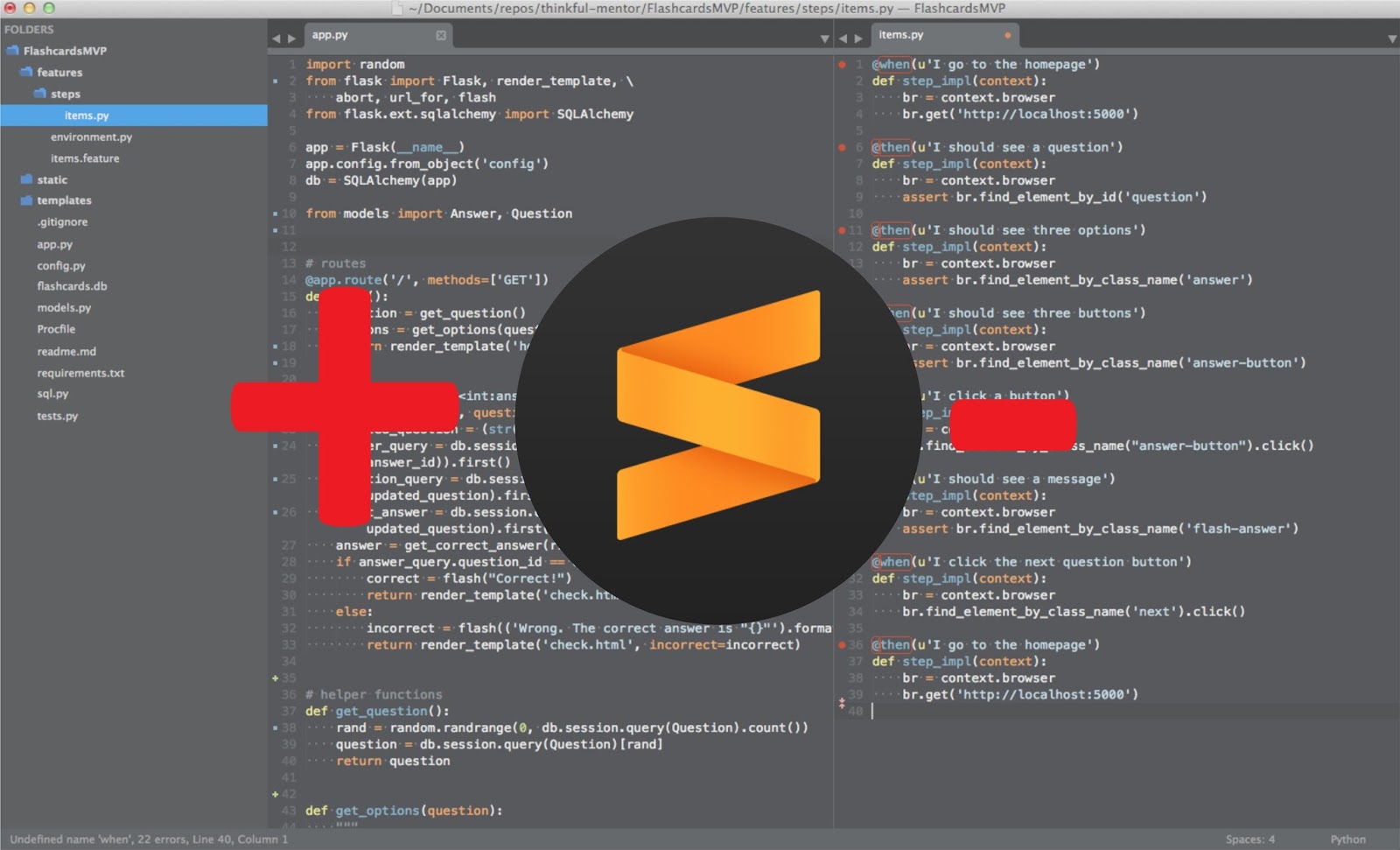Click "@then(u'I should see a question')" line
1400x850 pixels.
point(997,148)
